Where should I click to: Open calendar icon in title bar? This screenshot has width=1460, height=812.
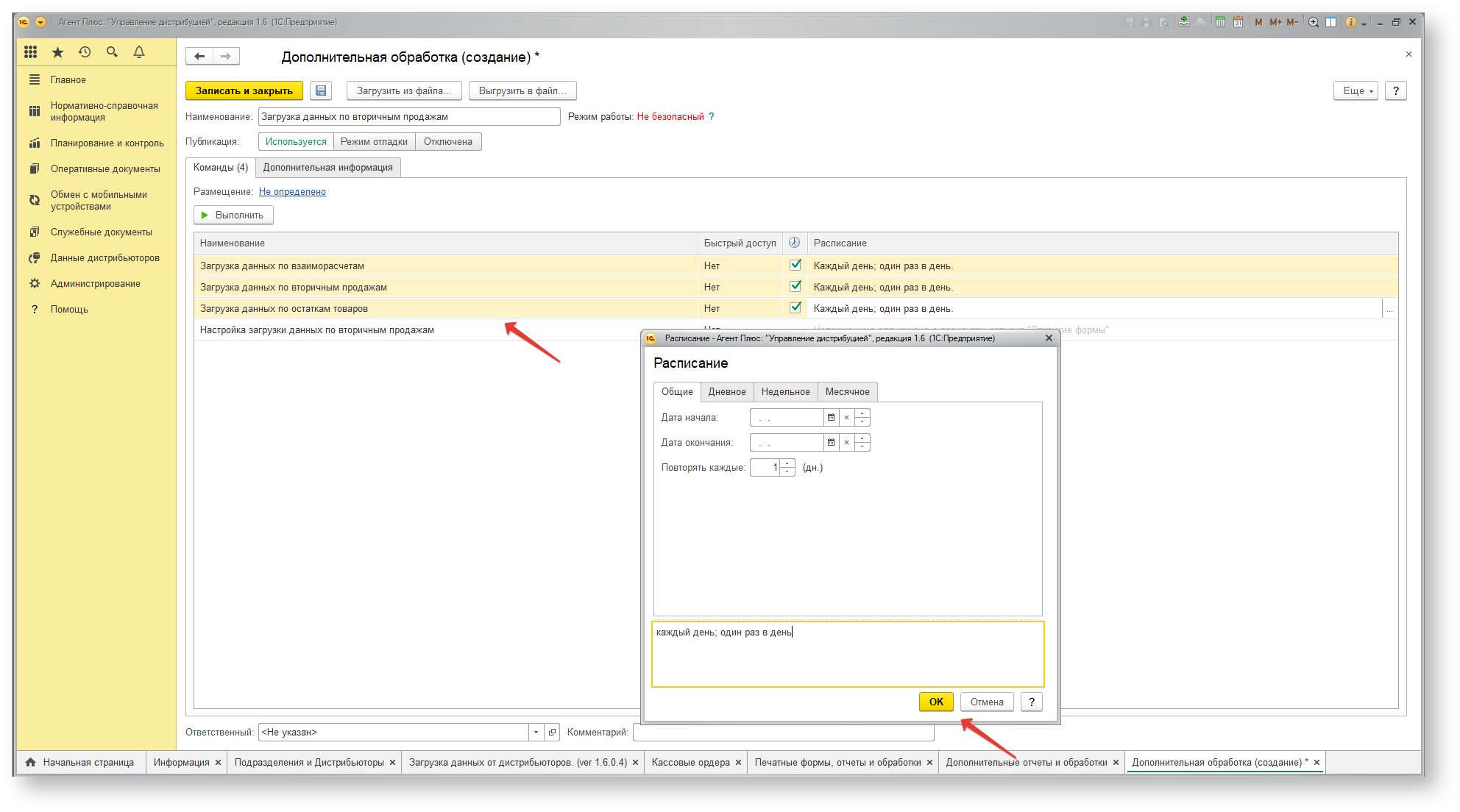1238,22
